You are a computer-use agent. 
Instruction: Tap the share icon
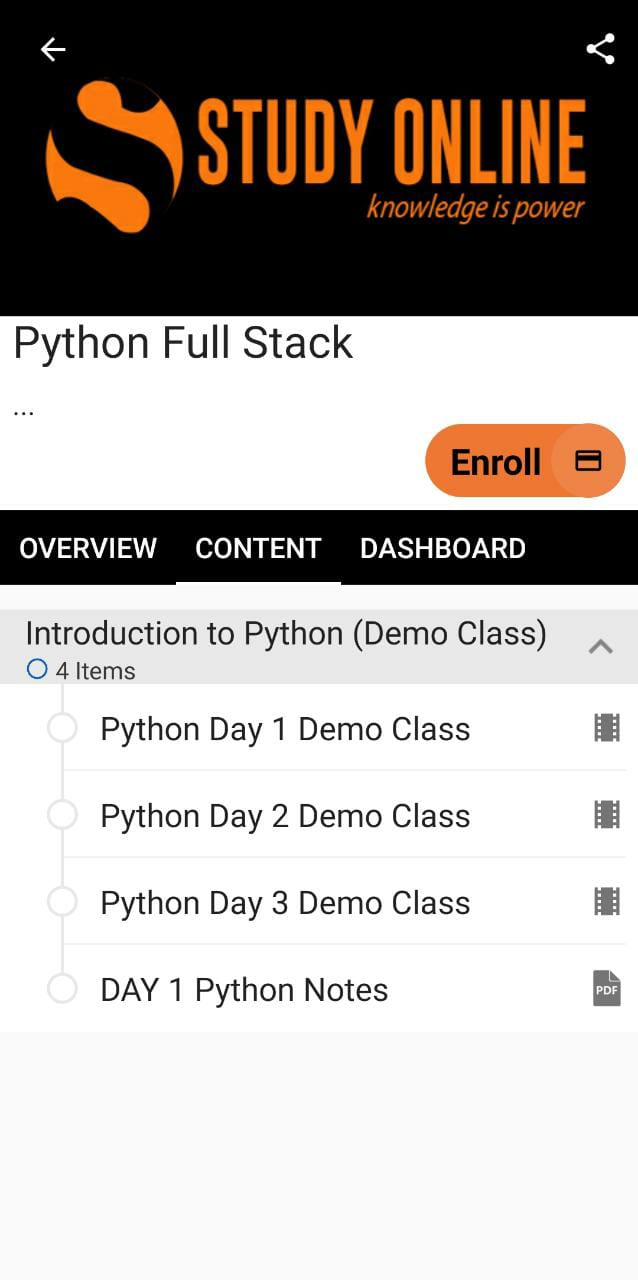click(600, 49)
